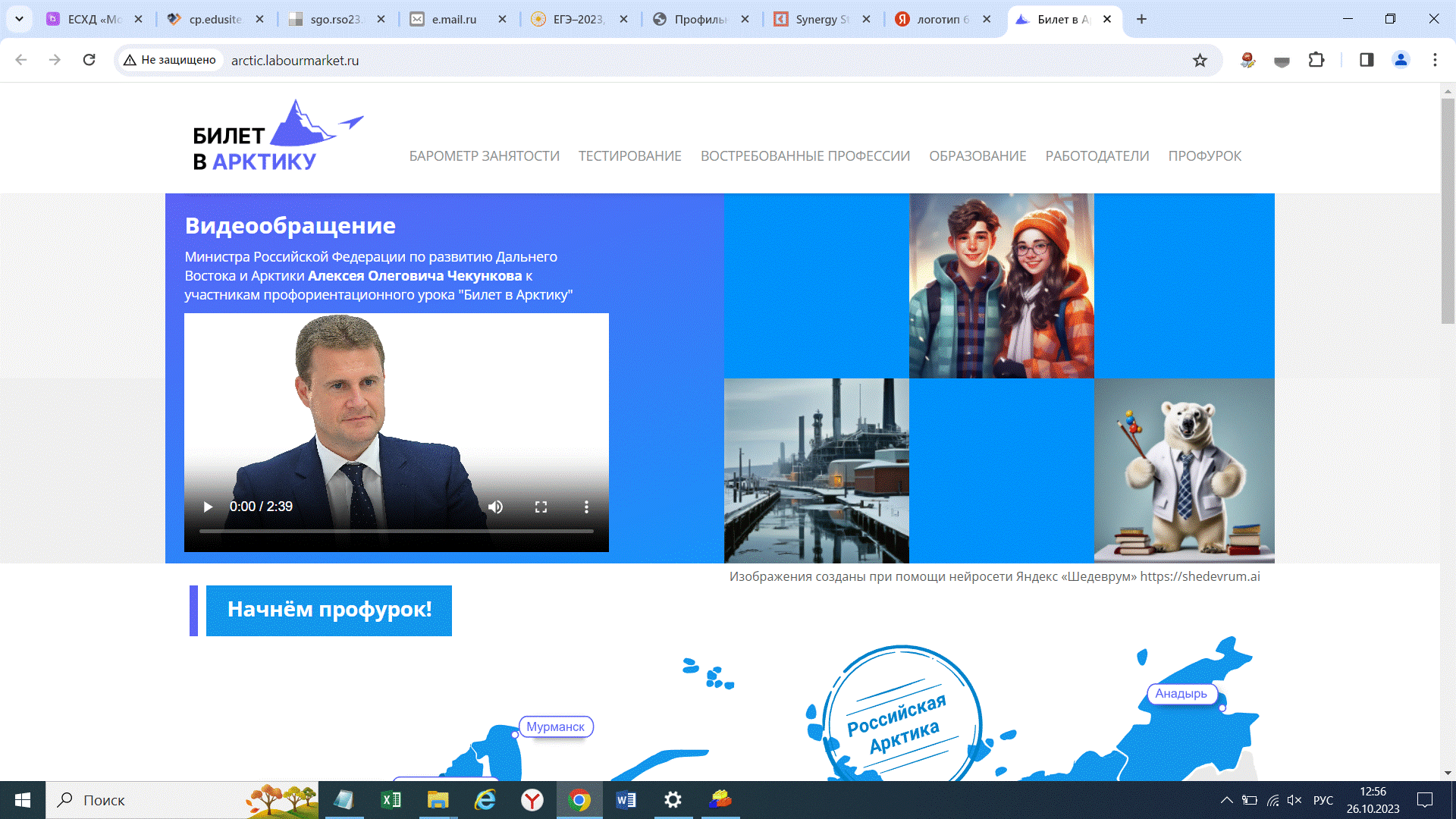This screenshot has width=1456, height=819.
Task: Show hidden system tray icons
Action: point(1226,800)
